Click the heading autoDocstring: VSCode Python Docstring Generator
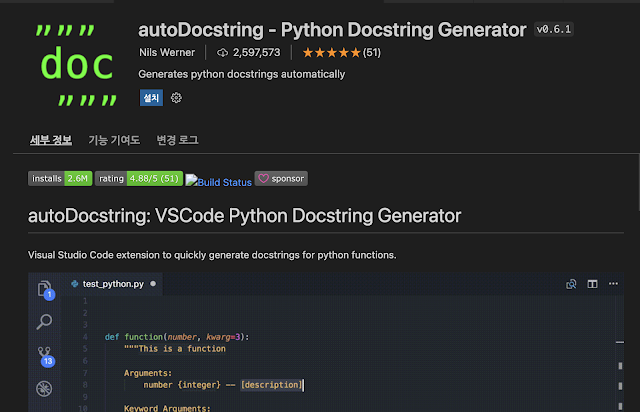Screen dimensions: 640x412 click(x=244, y=216)
